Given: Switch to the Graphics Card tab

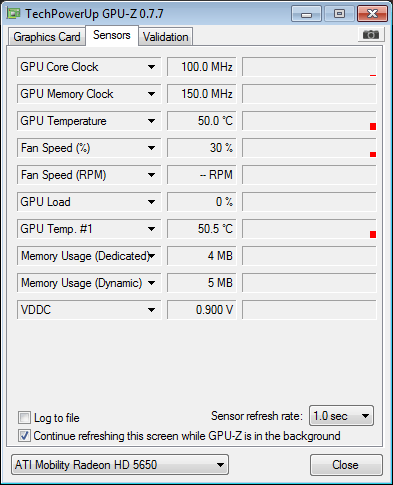Looking at the screenshot, I should tap(47, 37).
